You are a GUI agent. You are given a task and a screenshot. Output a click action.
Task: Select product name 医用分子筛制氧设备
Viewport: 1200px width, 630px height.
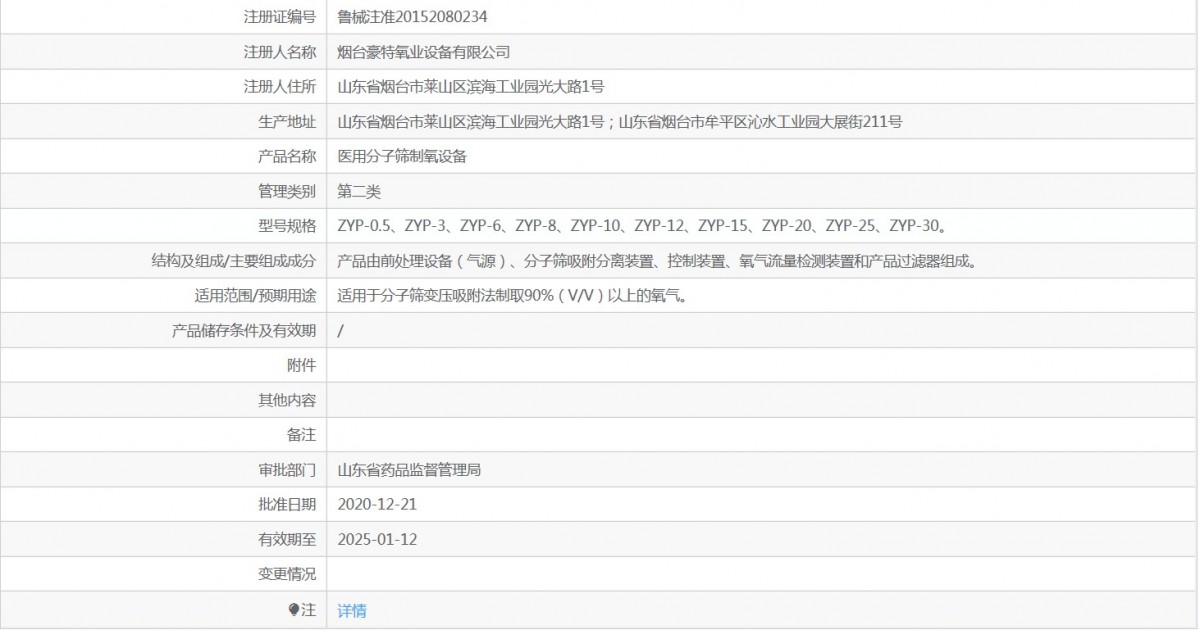402,156
